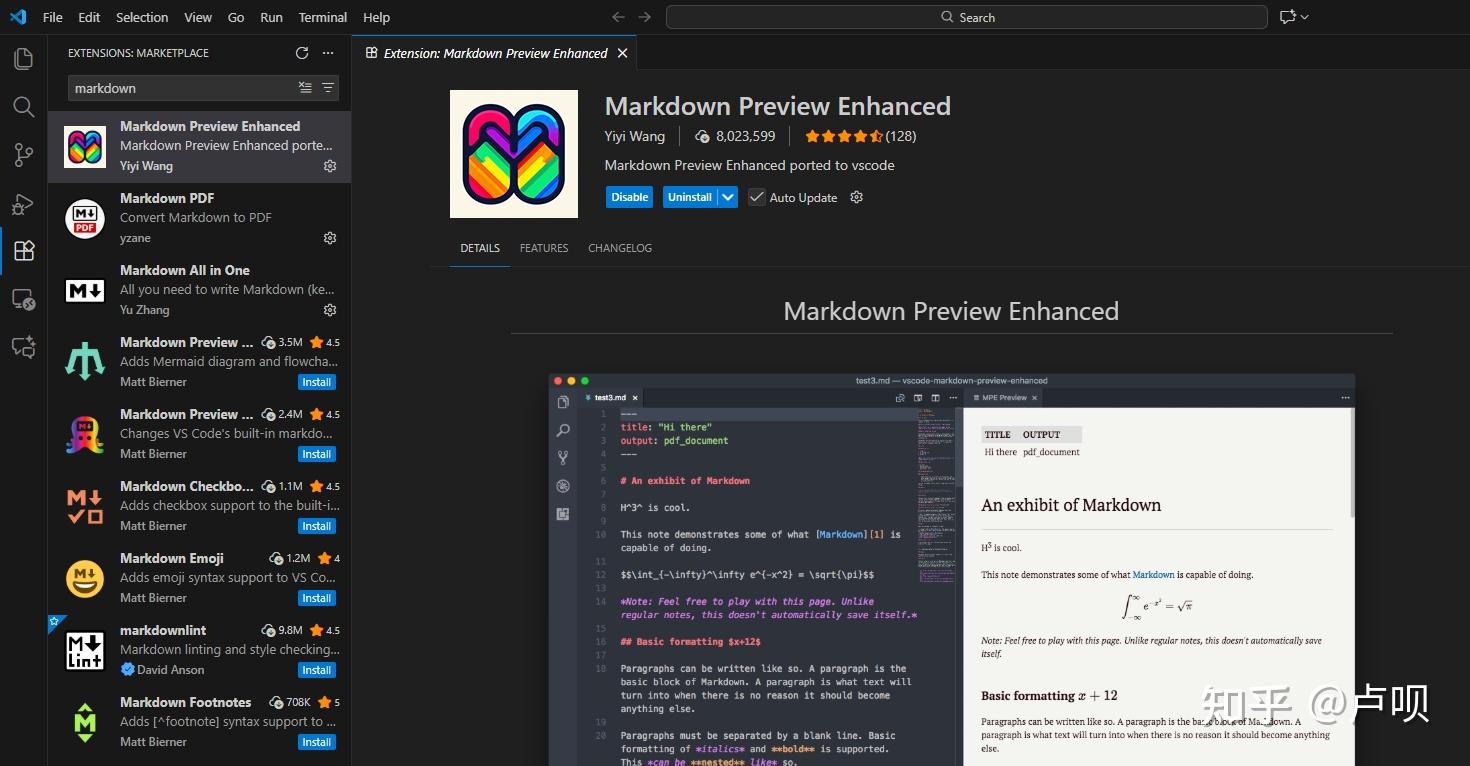Install the Markdown Checkboxes extension

click(317, 526)
